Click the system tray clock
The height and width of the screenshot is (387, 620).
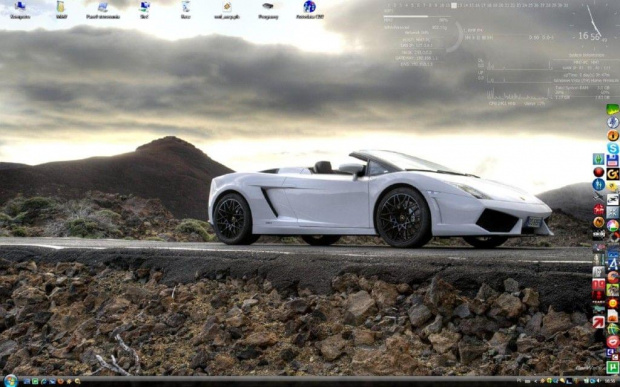(610, 381)
